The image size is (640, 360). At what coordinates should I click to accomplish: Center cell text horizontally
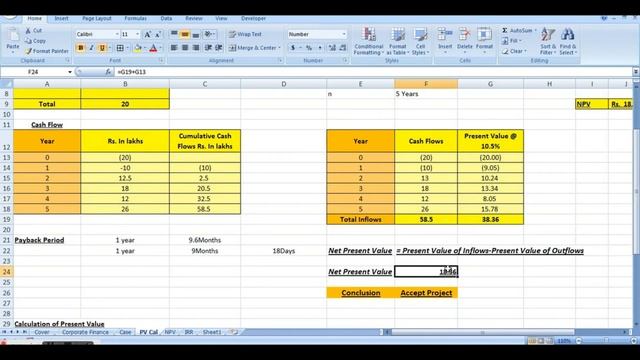[x=185, y=48]
